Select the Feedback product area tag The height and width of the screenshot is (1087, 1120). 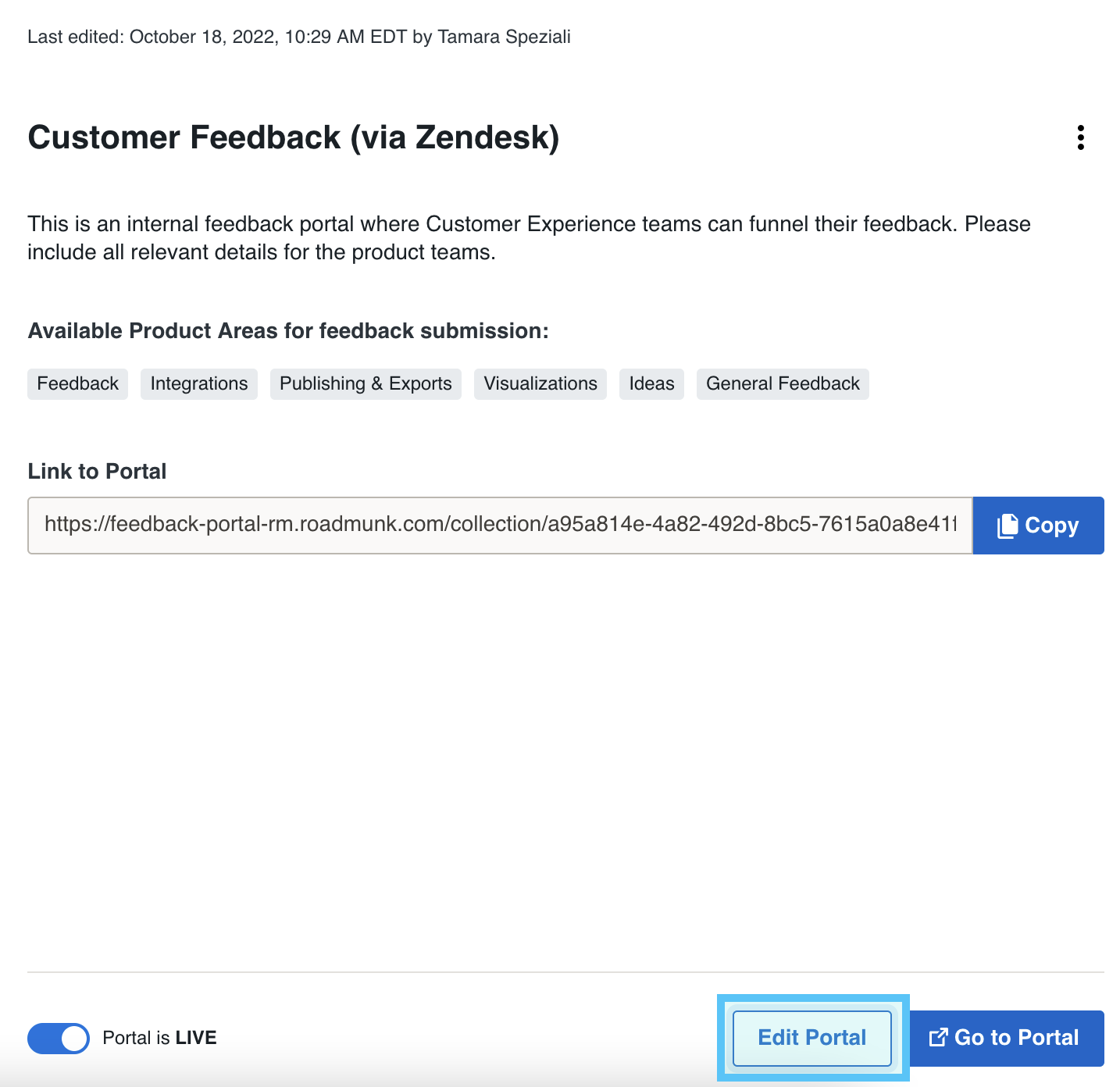(77, 384)
